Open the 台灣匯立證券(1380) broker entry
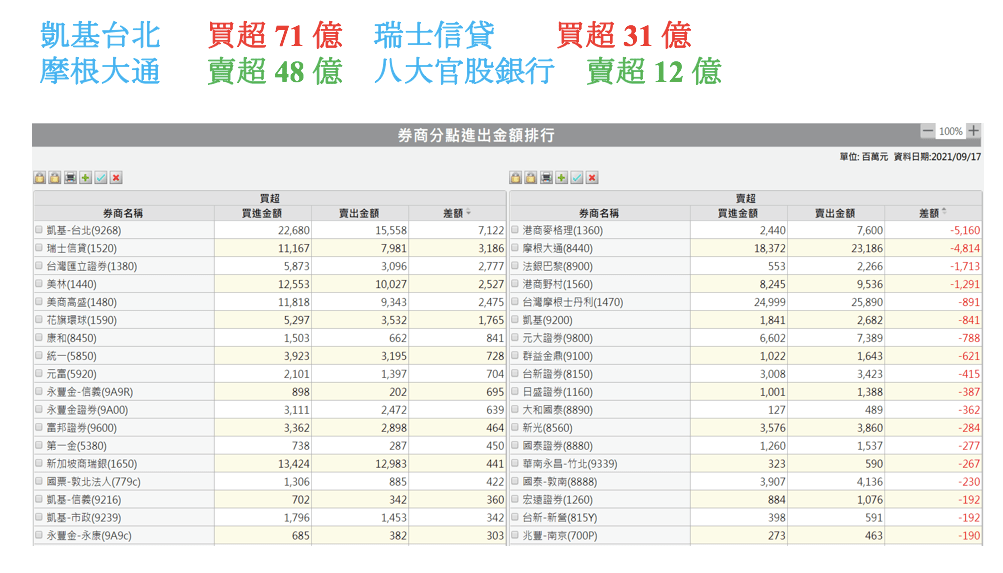The height and width of the screenshot is (573, 1003). 91,266
